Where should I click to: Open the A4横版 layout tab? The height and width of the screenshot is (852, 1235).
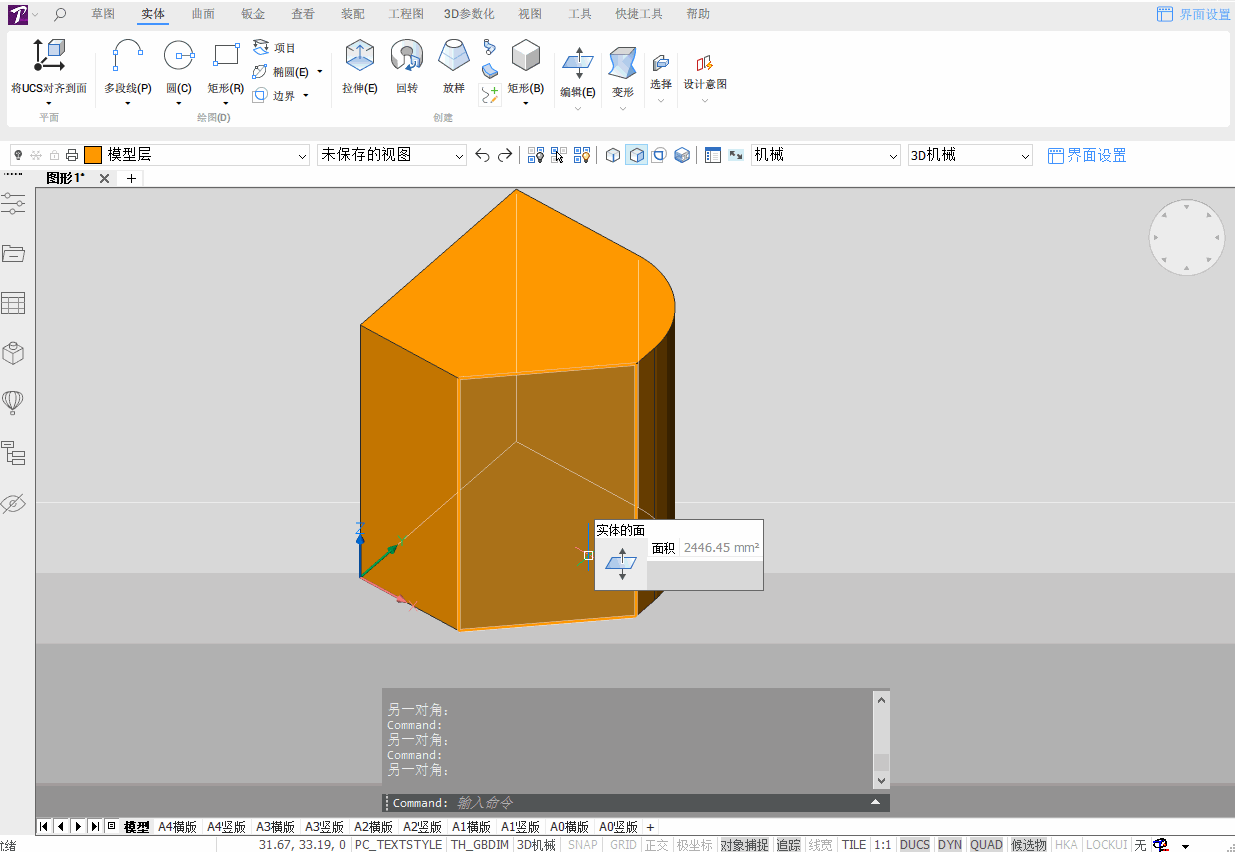[x=178, y=827]
